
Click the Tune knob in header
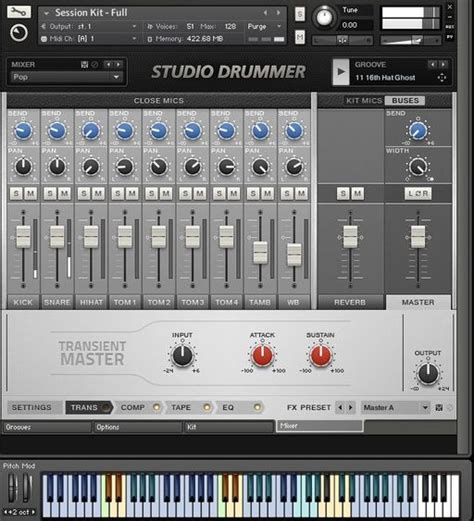coord(324,17)
